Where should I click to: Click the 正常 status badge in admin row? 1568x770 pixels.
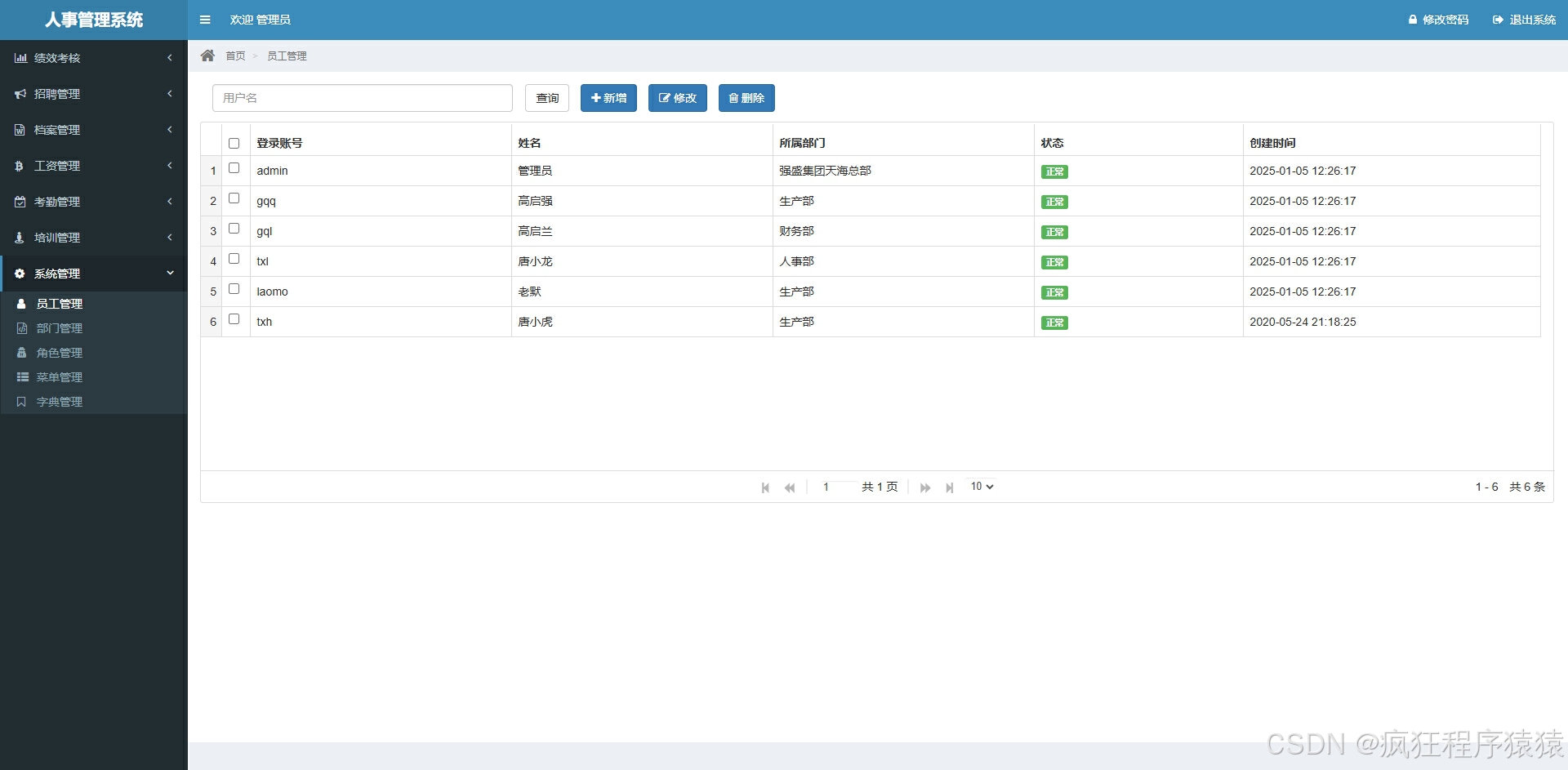[1054, 171]
